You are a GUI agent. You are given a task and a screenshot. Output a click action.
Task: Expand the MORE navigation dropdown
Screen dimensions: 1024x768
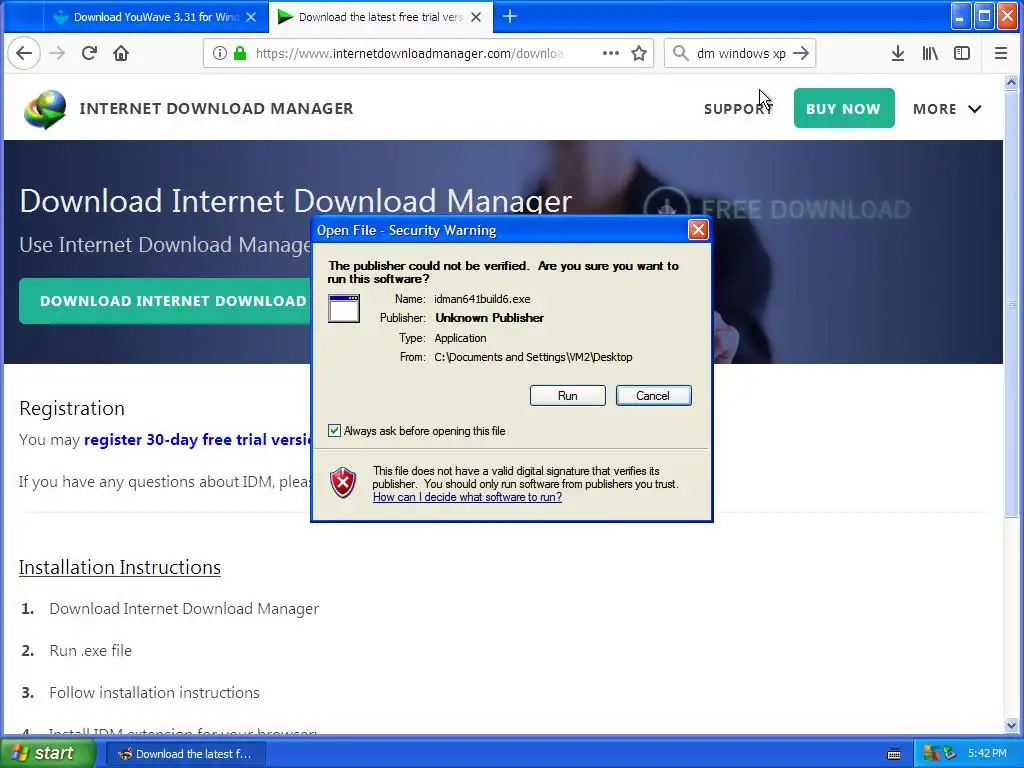tap(947, 109)
